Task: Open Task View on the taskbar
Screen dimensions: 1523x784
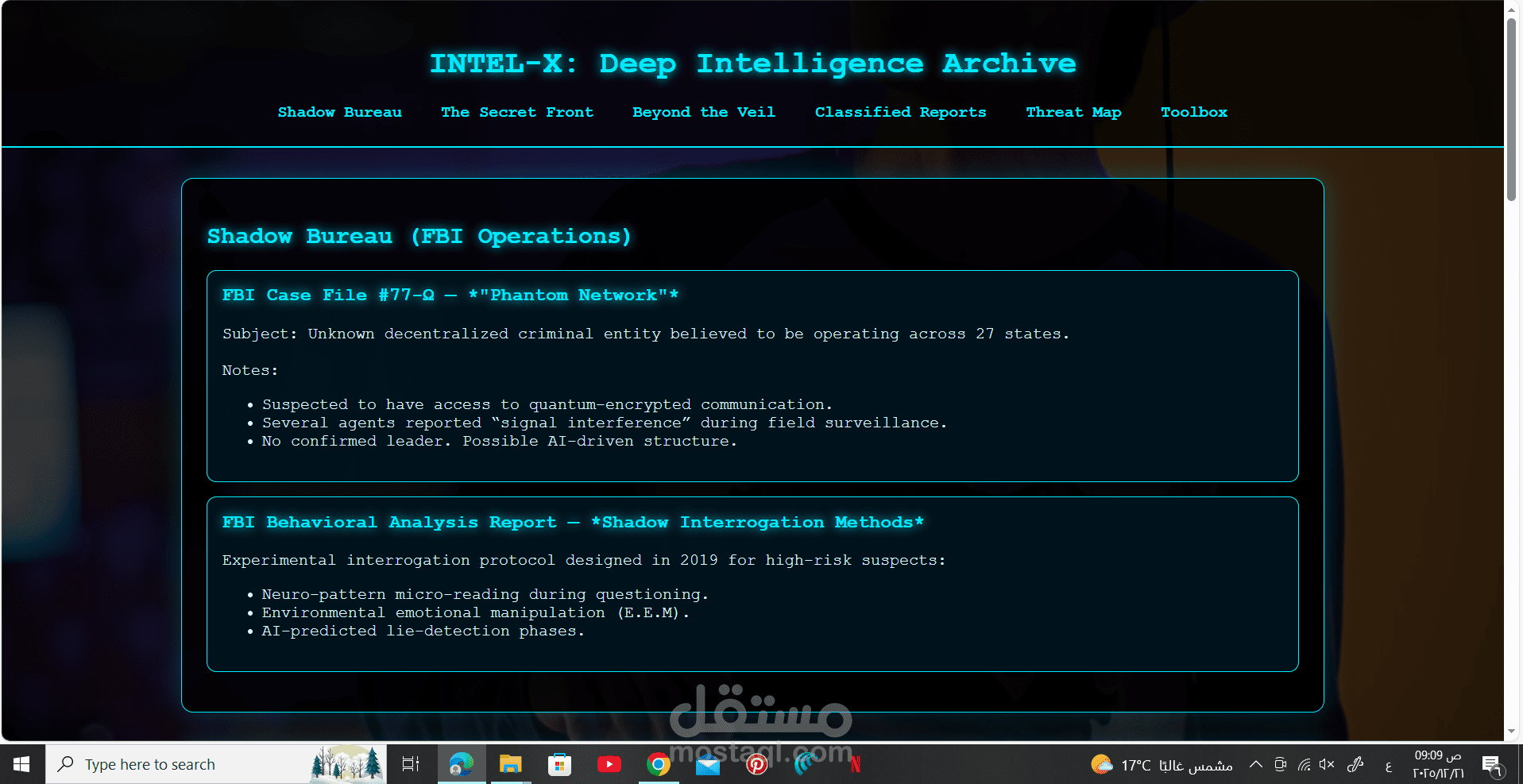Action: pos(411,764)
